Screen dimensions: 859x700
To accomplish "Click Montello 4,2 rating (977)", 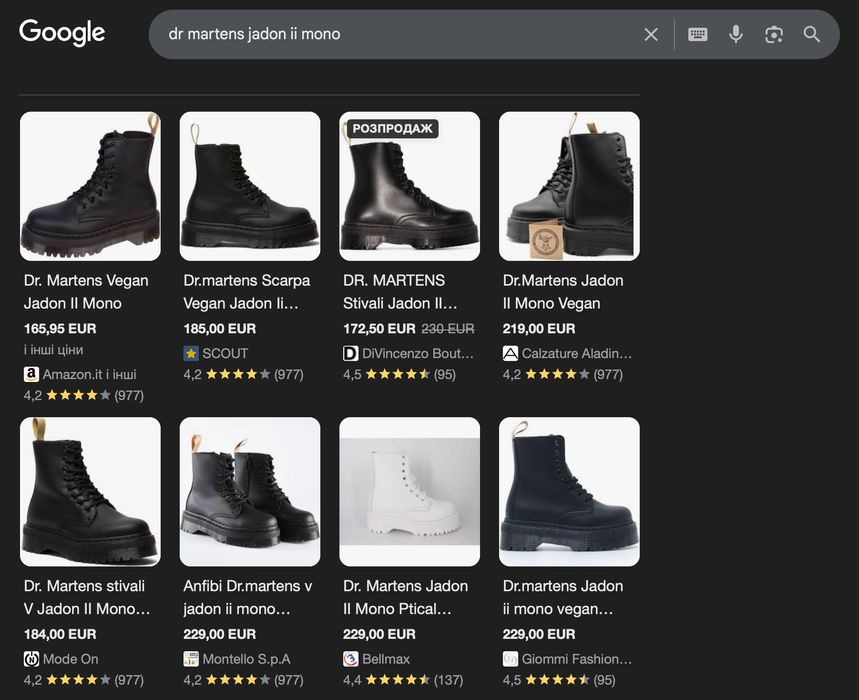I will tap(243, 680).
